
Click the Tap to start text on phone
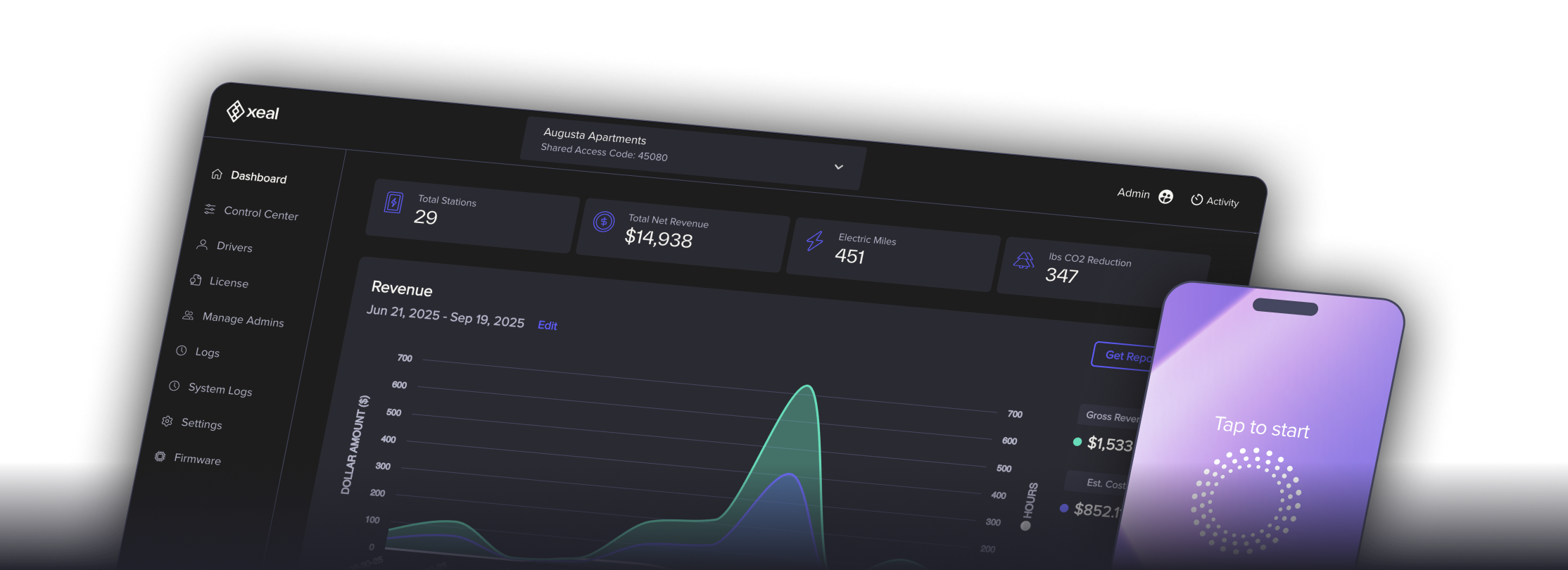(x=1262, y=426)
